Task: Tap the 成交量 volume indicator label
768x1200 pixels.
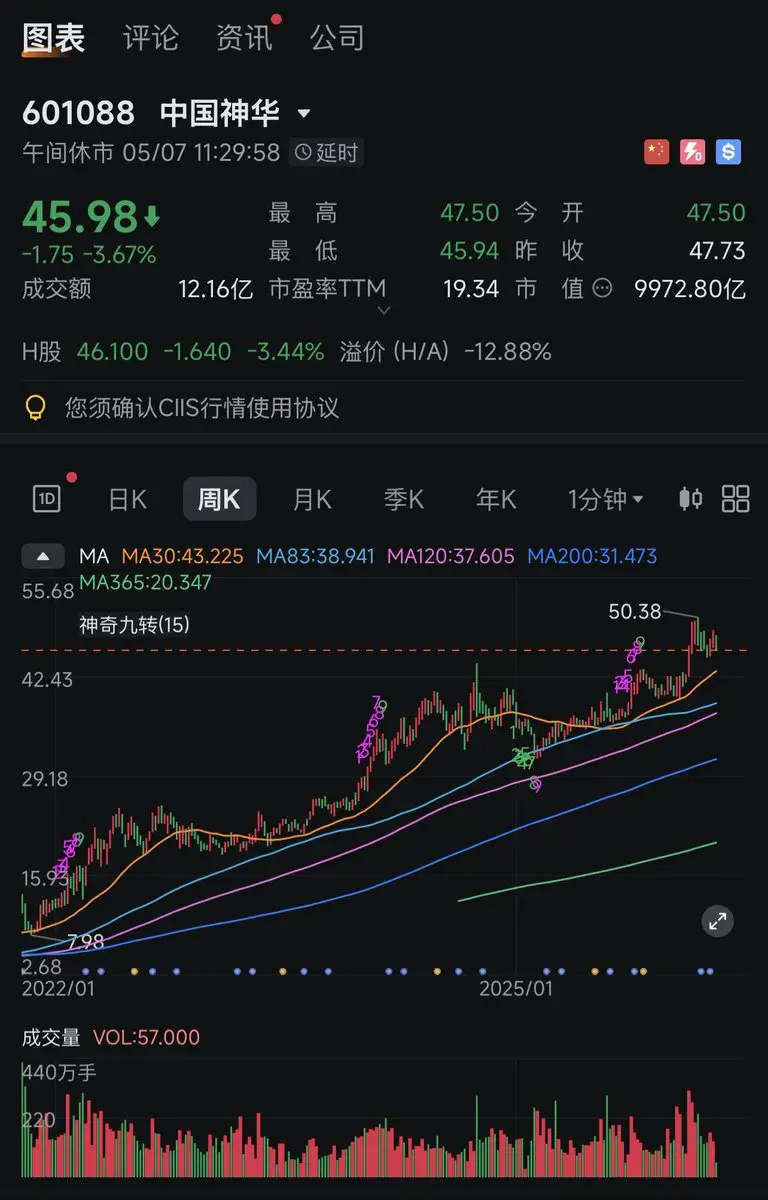Action: coord(51,1037)
